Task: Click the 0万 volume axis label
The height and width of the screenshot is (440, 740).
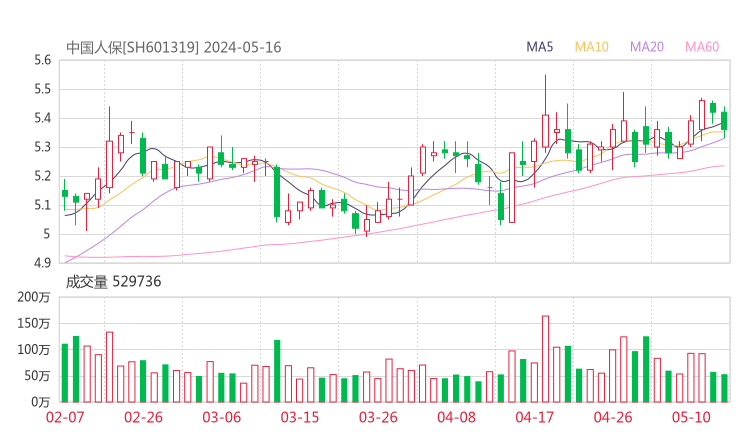Action: coord(41,402)
